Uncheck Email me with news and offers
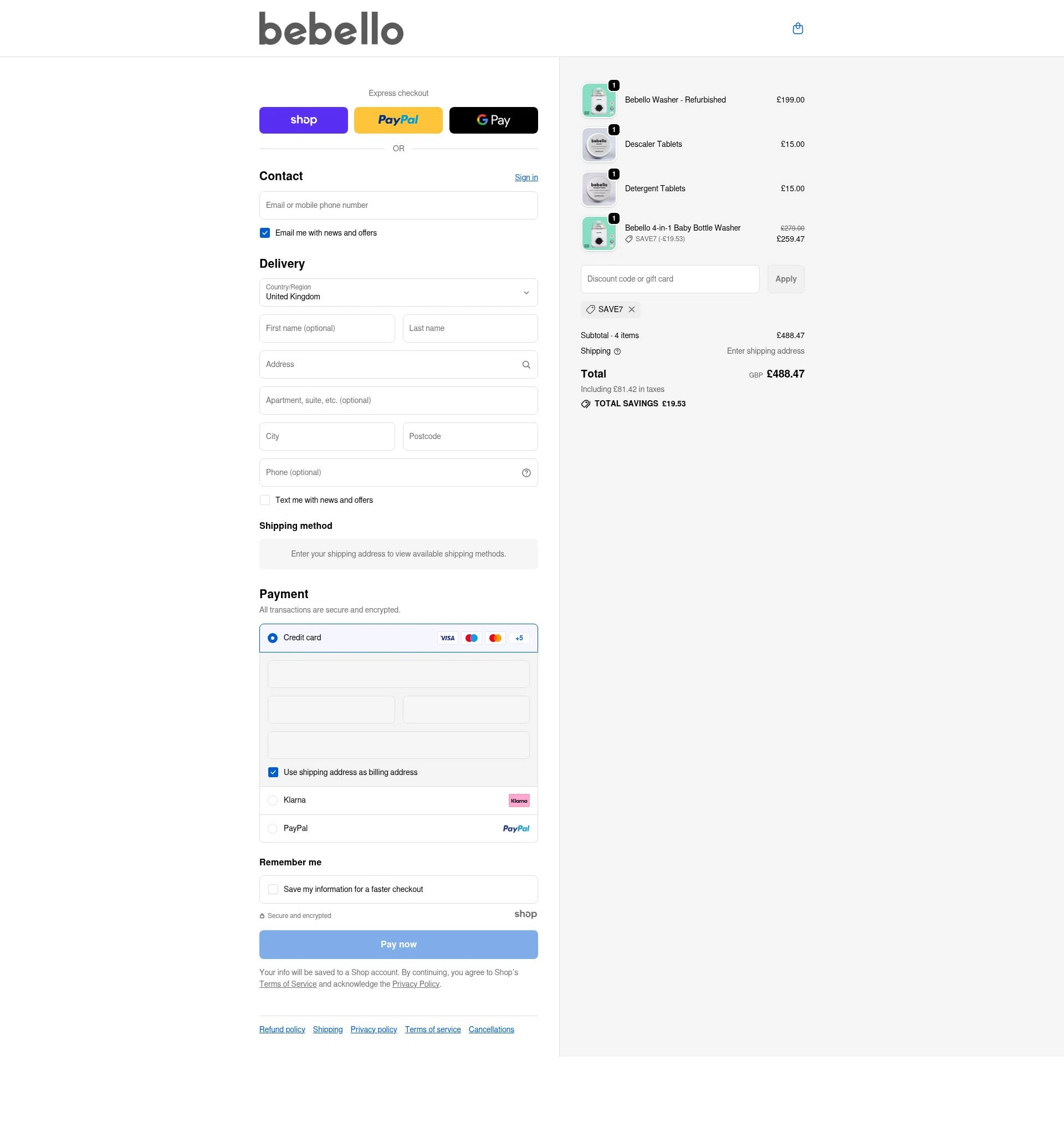 (264, 233)
